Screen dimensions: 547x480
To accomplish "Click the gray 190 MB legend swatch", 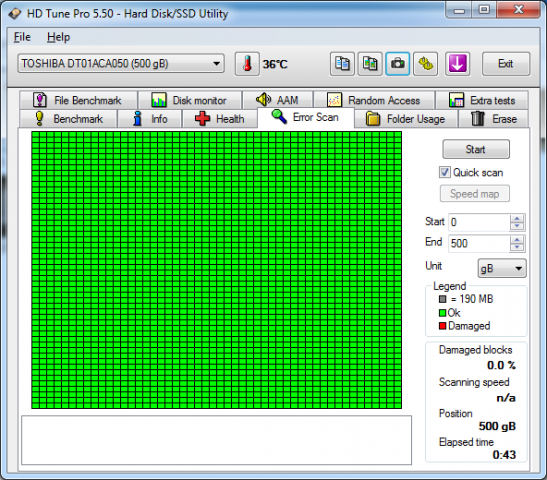I will point(443,299).
